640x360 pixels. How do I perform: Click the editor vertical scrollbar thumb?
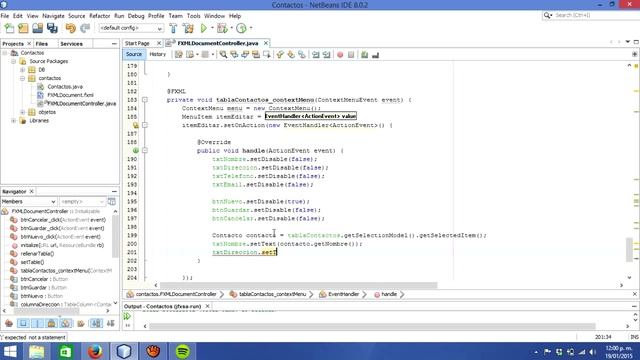629,249
